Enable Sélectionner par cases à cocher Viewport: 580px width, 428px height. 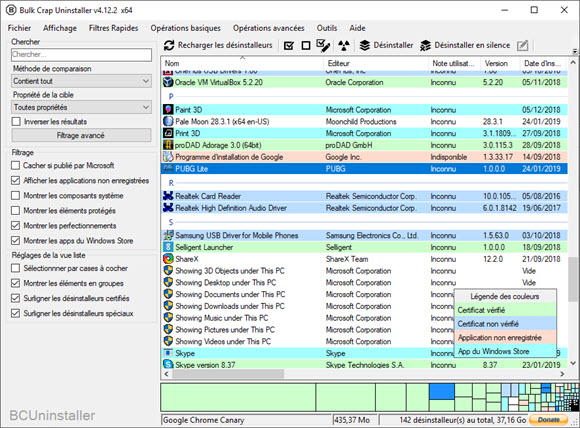[16, 268]
